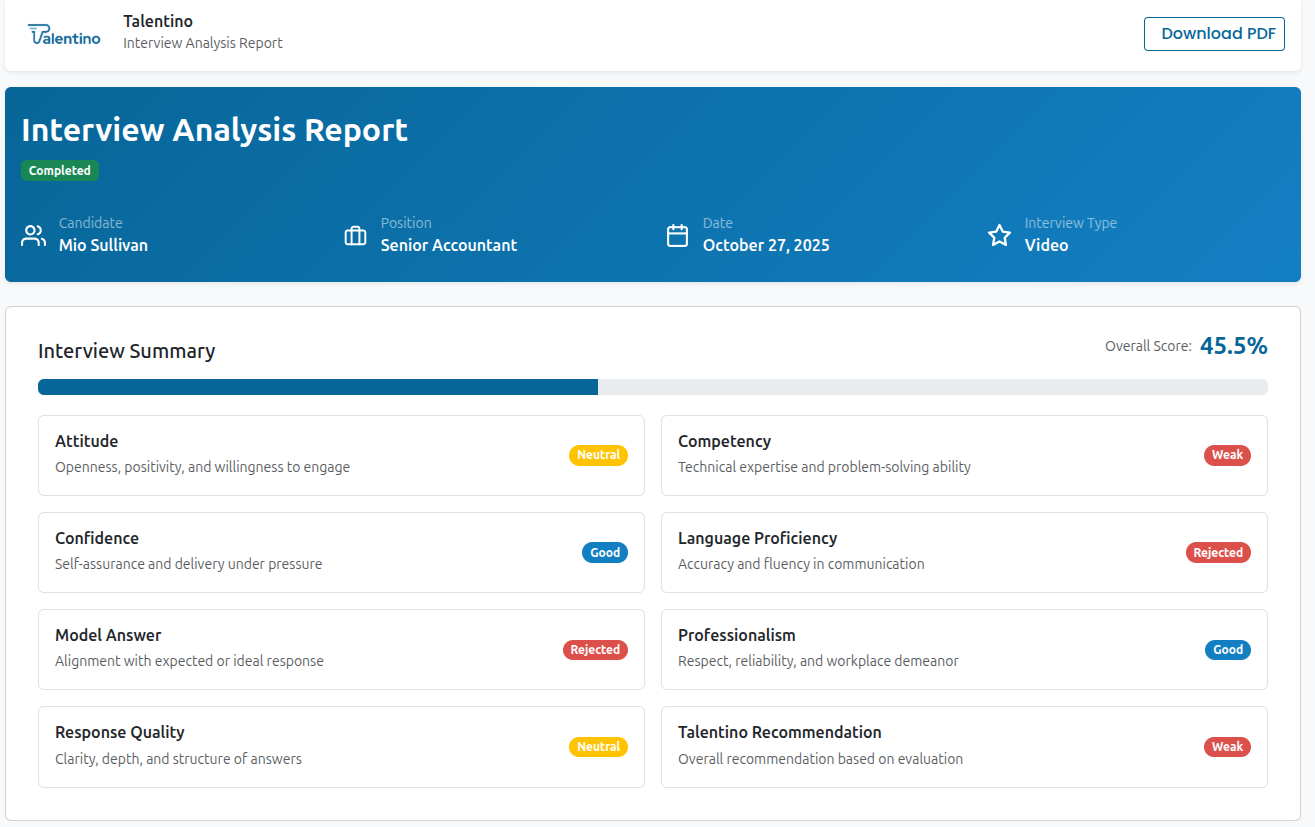Click Rejected badge for Language Proficiency
The image size is (1315, 827).
tap(1217, 553)
